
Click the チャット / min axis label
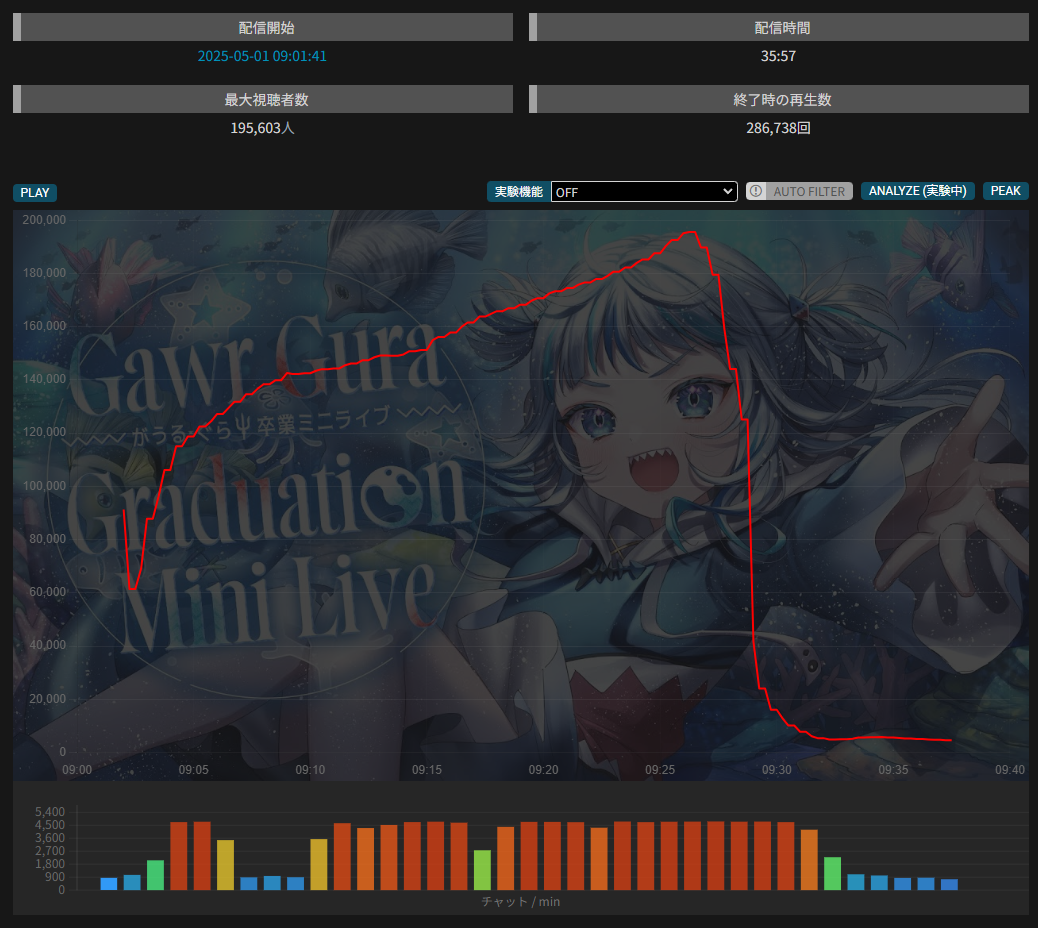click(520, 902)
